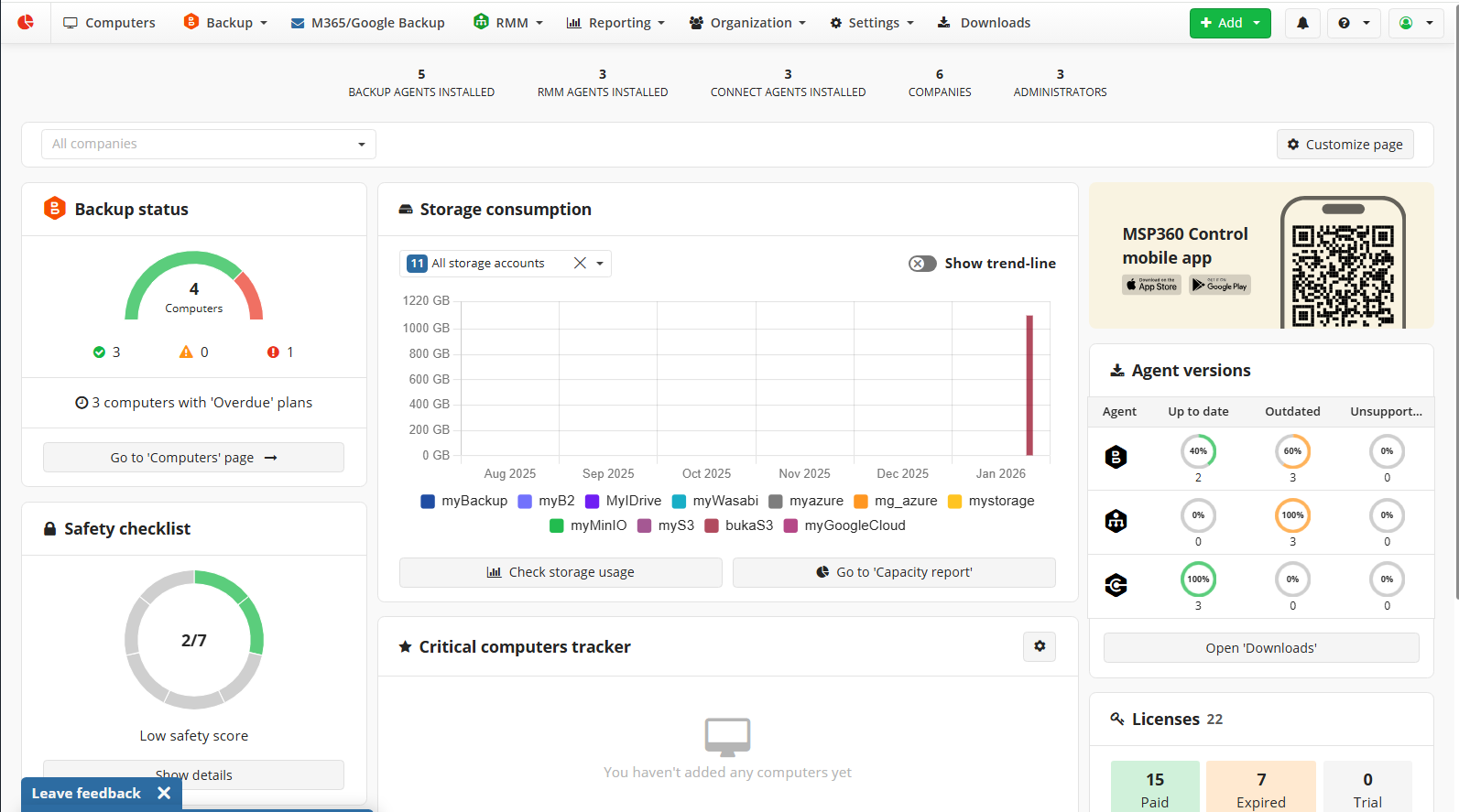
Task: Open the user account avatar menu
Action: click(x=1415, y=23)
